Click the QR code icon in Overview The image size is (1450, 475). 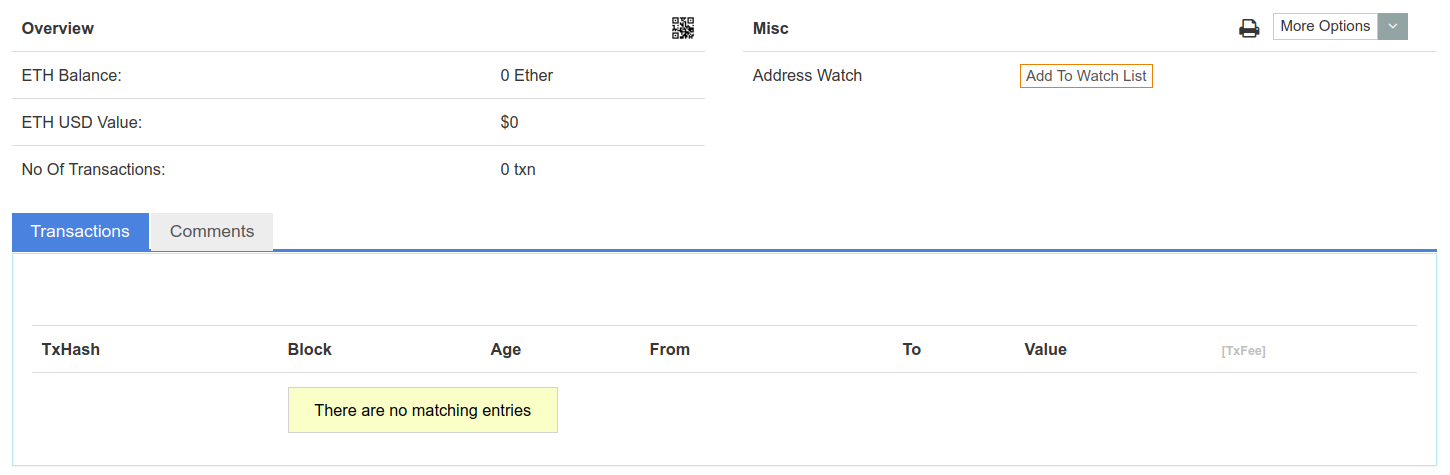pyautogui.click(x=682, y=28)
